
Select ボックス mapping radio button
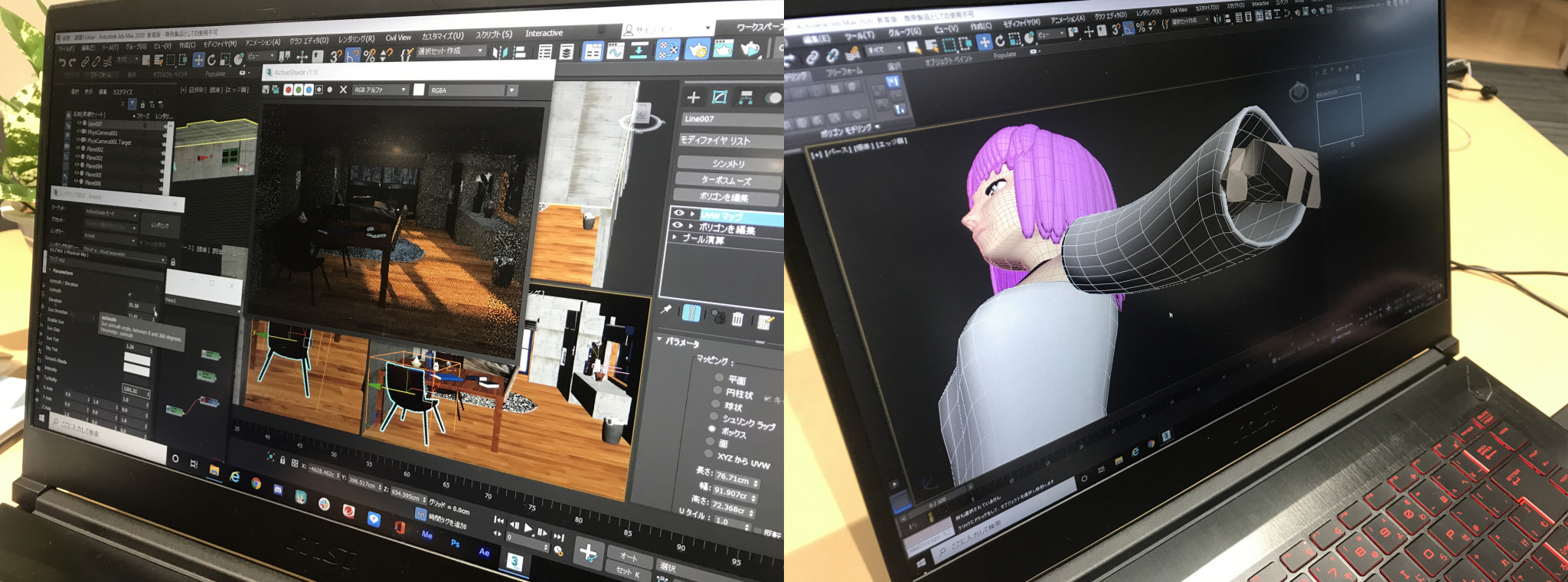712,429
